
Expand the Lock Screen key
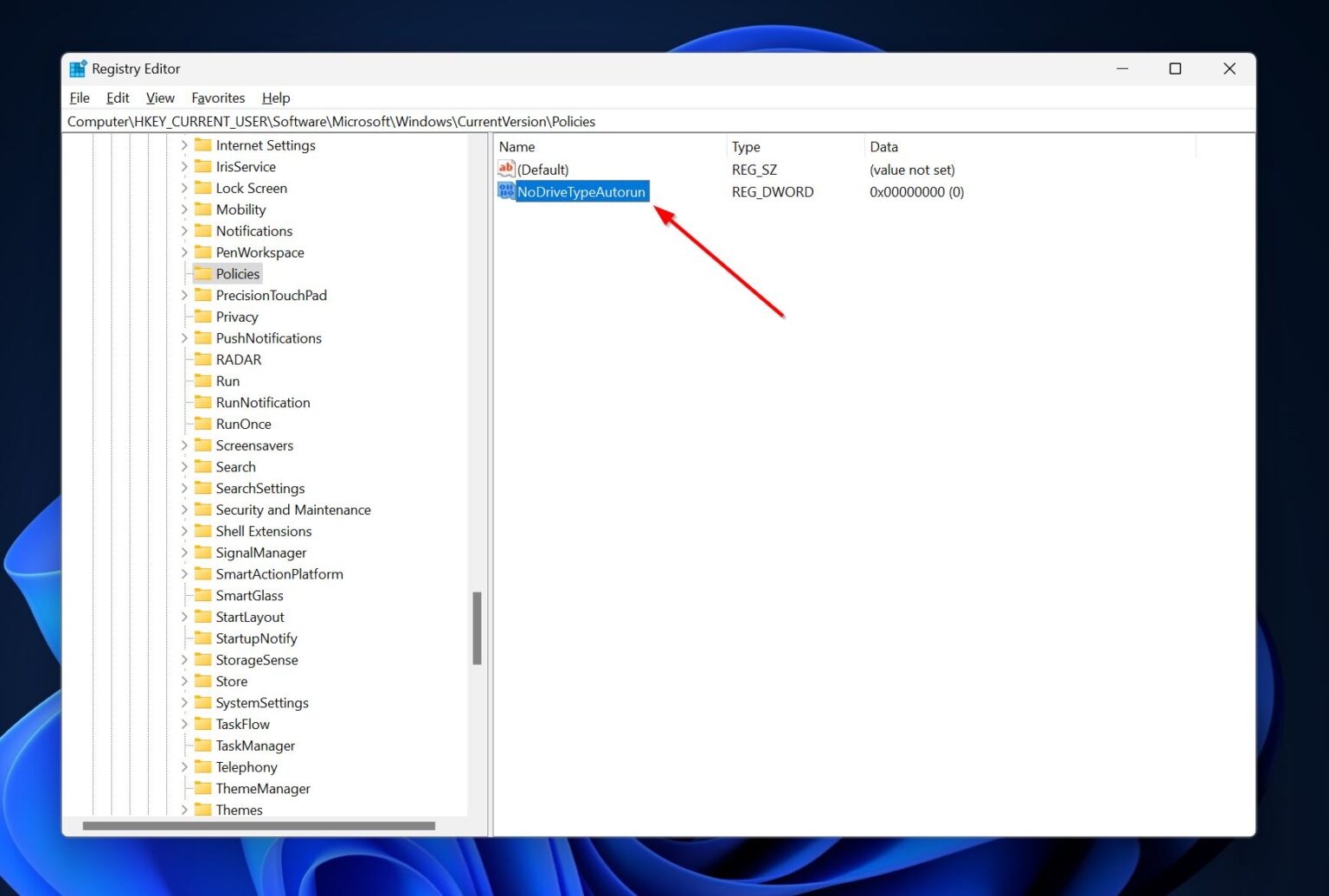click(183, 188)
